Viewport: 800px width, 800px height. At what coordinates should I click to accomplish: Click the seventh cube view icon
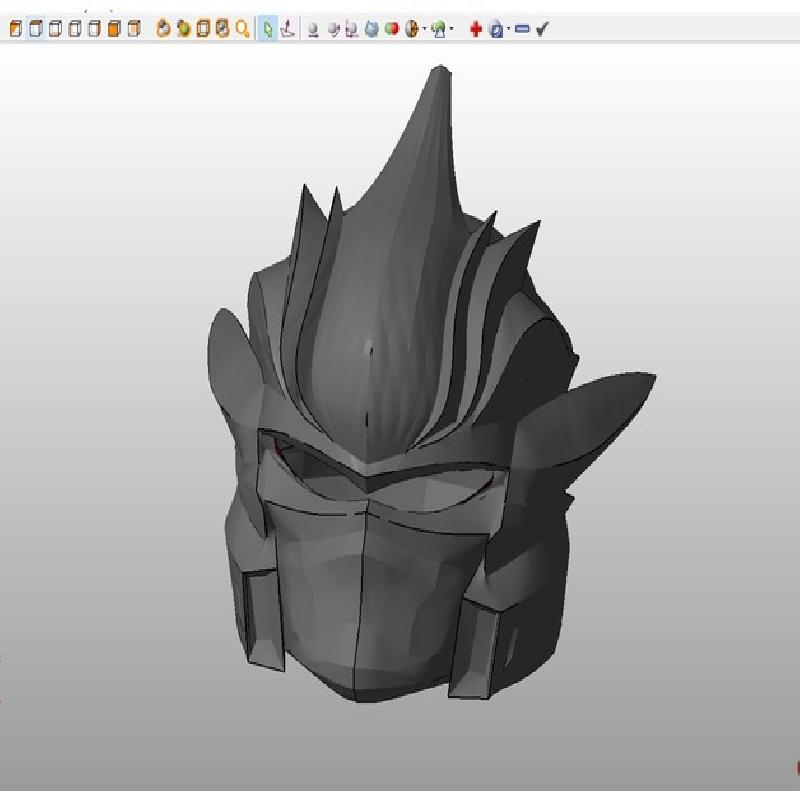[134, 29]
